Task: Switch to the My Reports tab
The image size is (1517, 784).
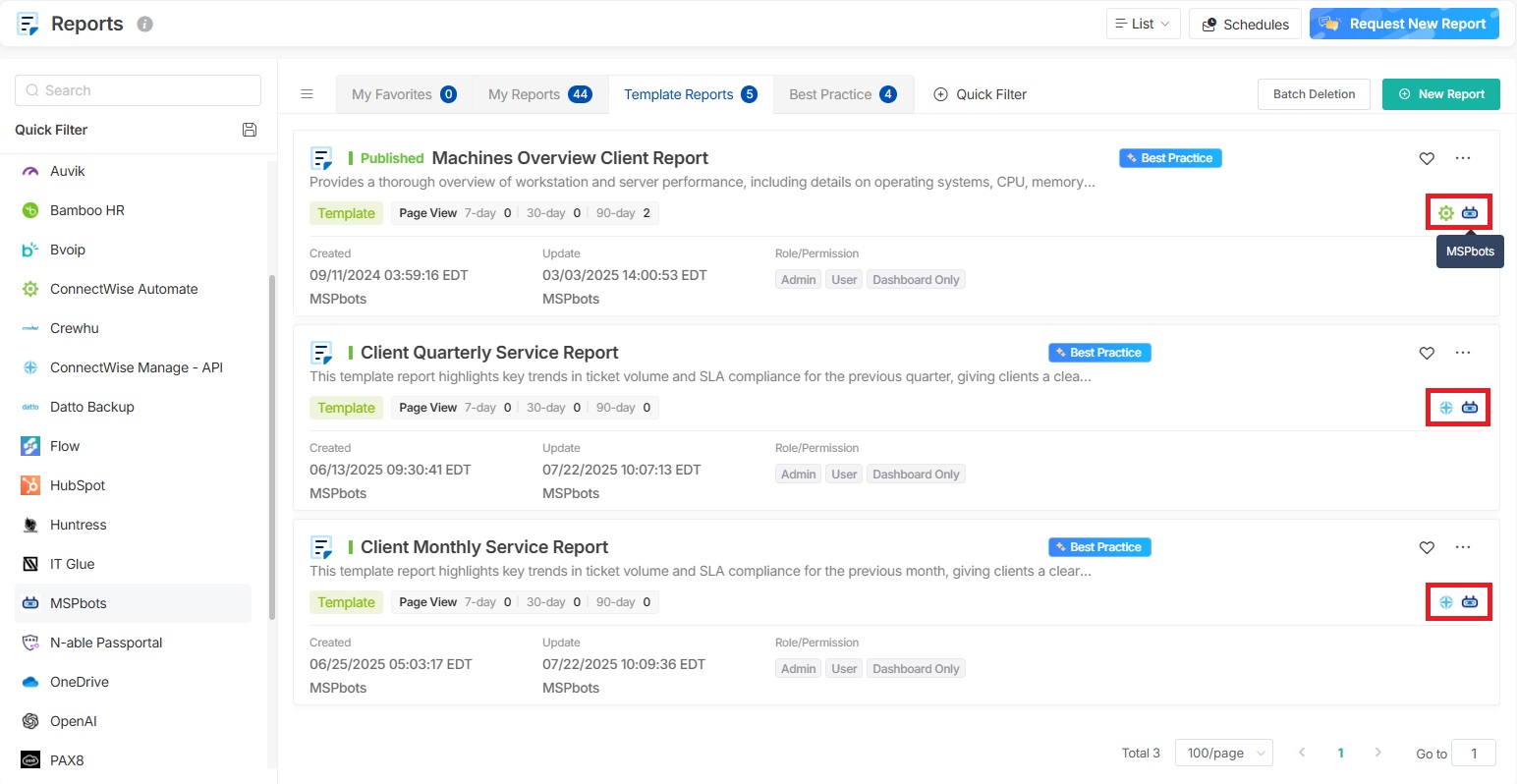Action: coord(539,94)
